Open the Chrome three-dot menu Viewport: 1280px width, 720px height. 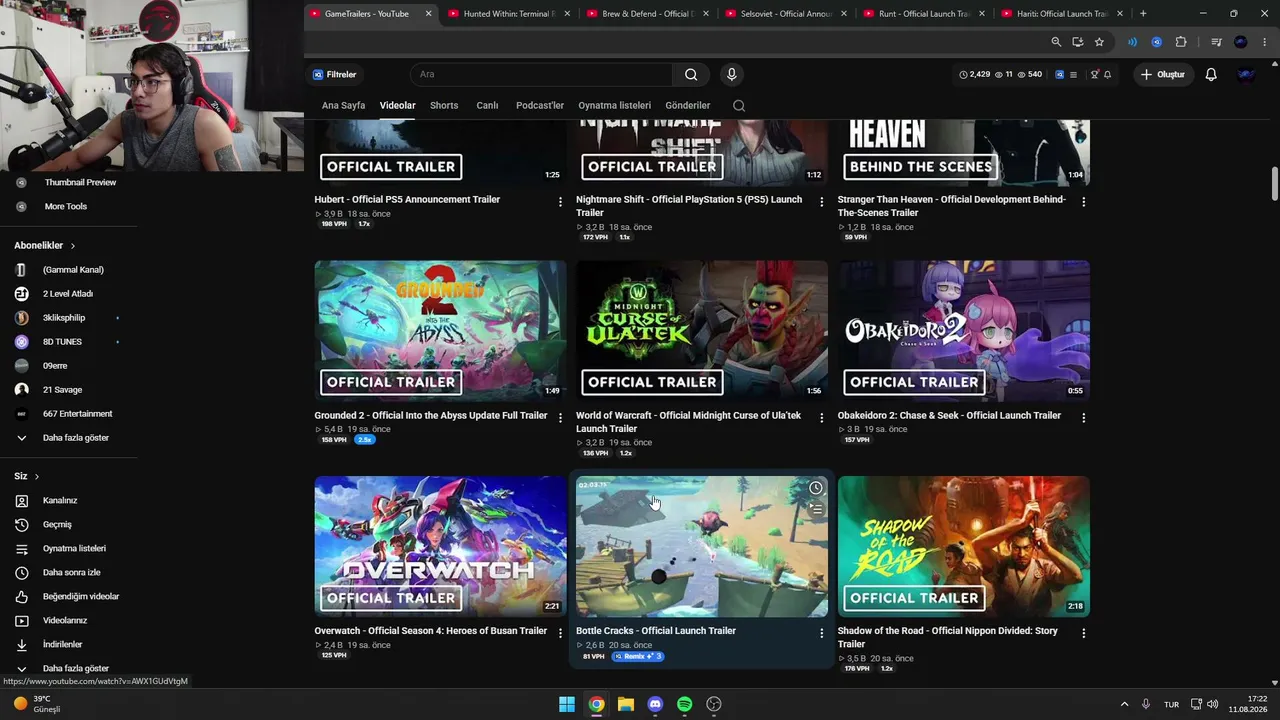coord(1265,42)
